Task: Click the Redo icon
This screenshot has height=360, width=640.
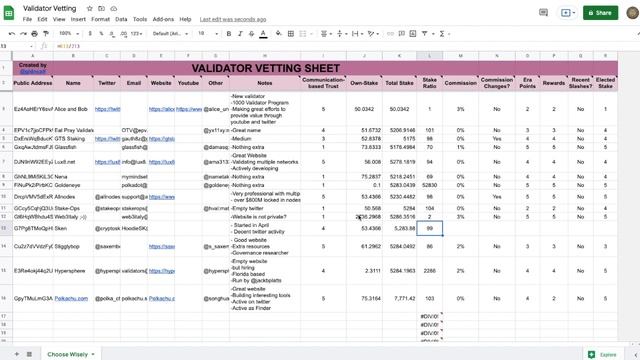Action: click(x=23, y=33)
